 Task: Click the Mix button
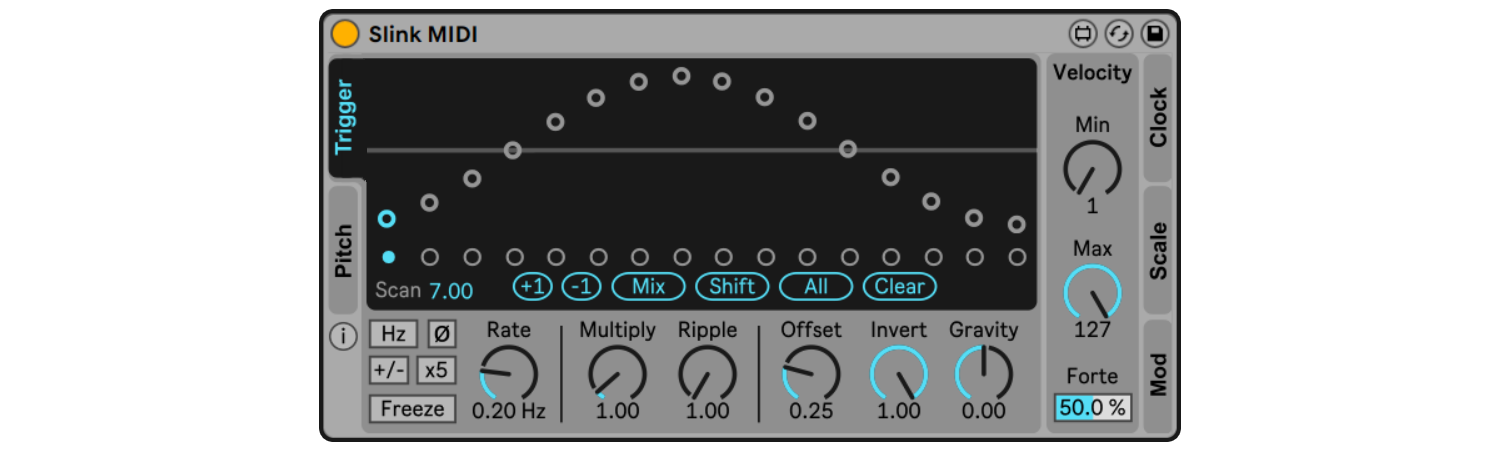point(649,287)
